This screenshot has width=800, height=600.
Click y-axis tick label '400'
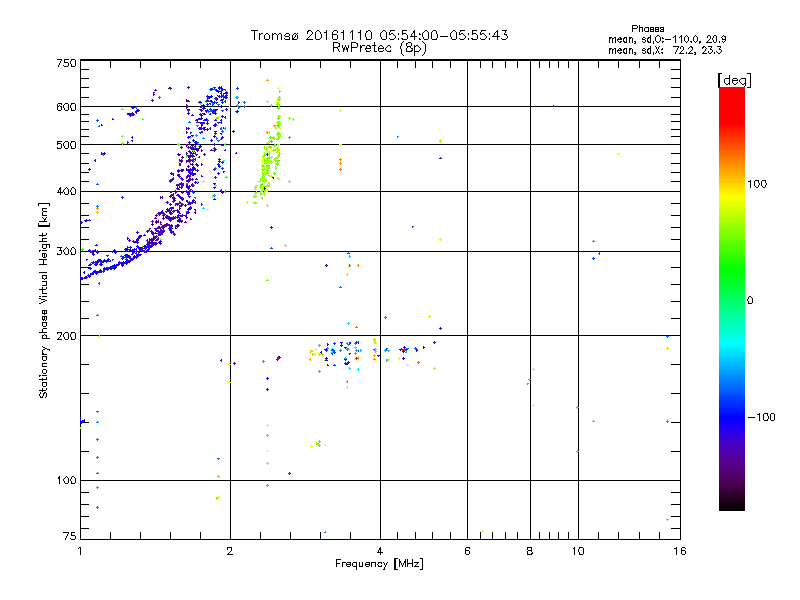point(66,192)
